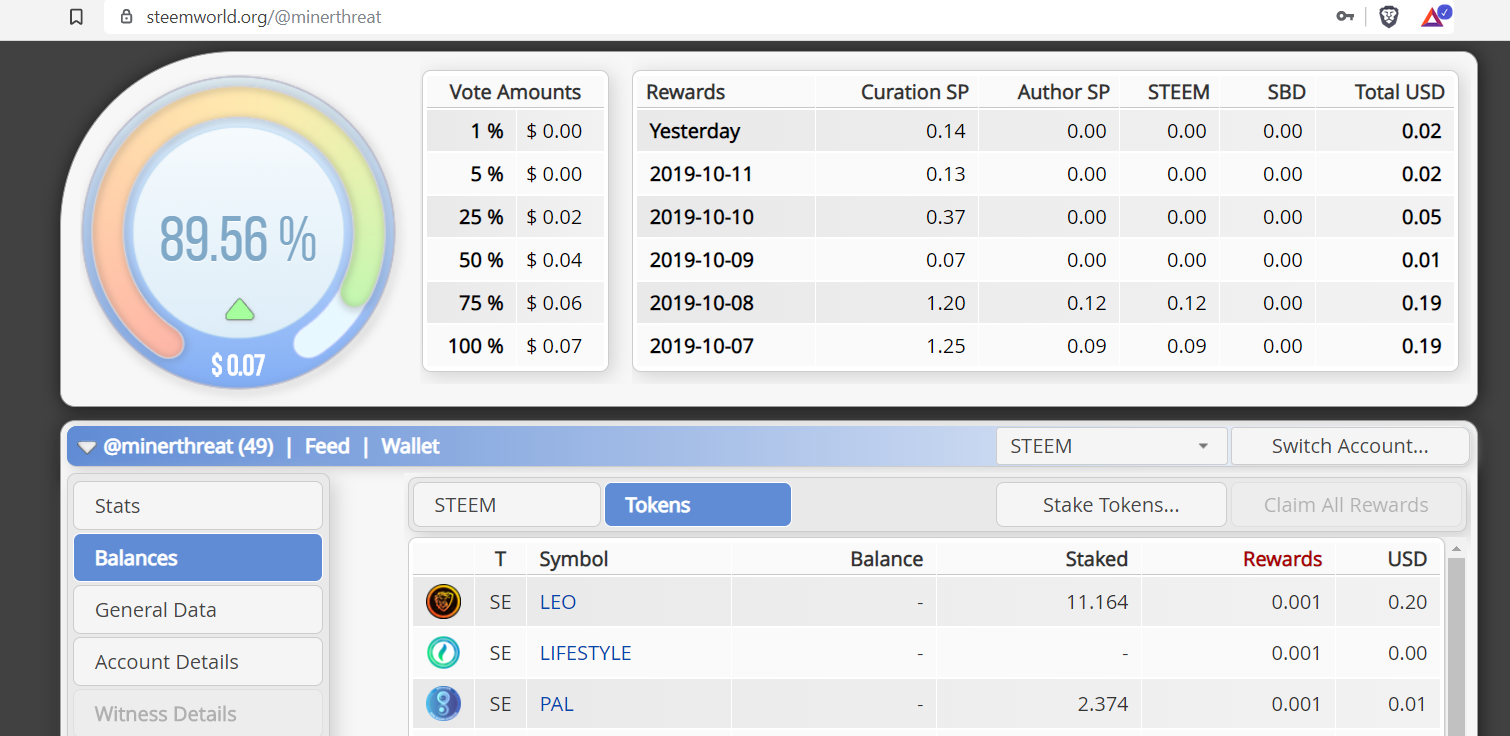Open the LIFESTYLE token symbol link
1510x736 pixels.
click(x=585, y=653)
